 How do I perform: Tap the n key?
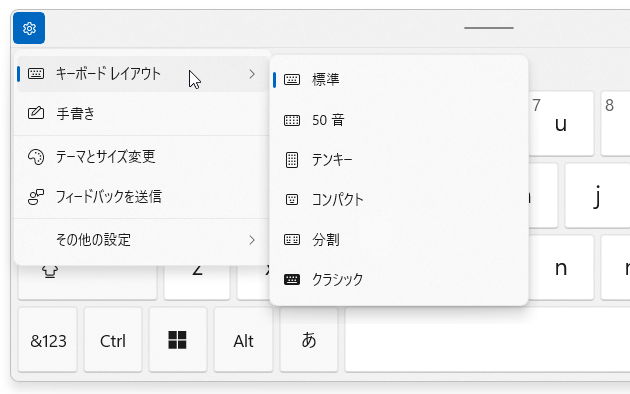tap(561, 267)
